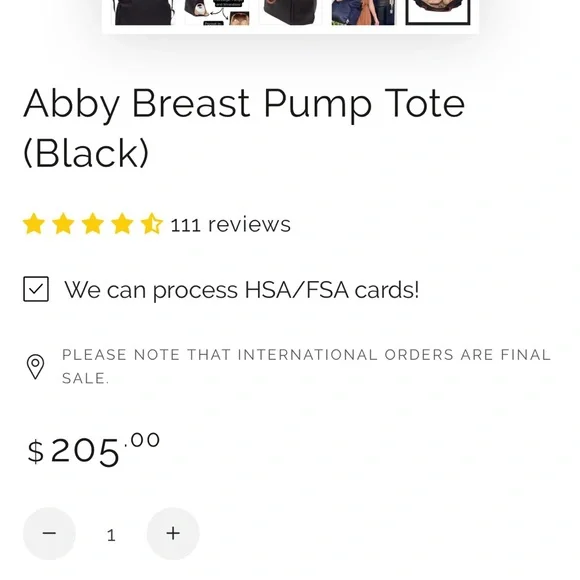Click the $205.00 price
The image size is (580, 580).
click(94, 449)
